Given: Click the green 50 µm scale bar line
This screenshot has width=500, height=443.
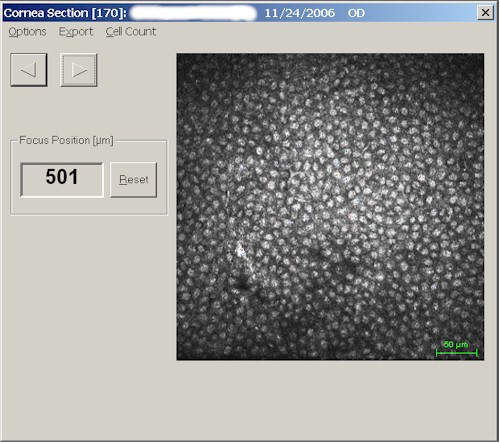Looking at the screenshot, I should tap(457, 353).
